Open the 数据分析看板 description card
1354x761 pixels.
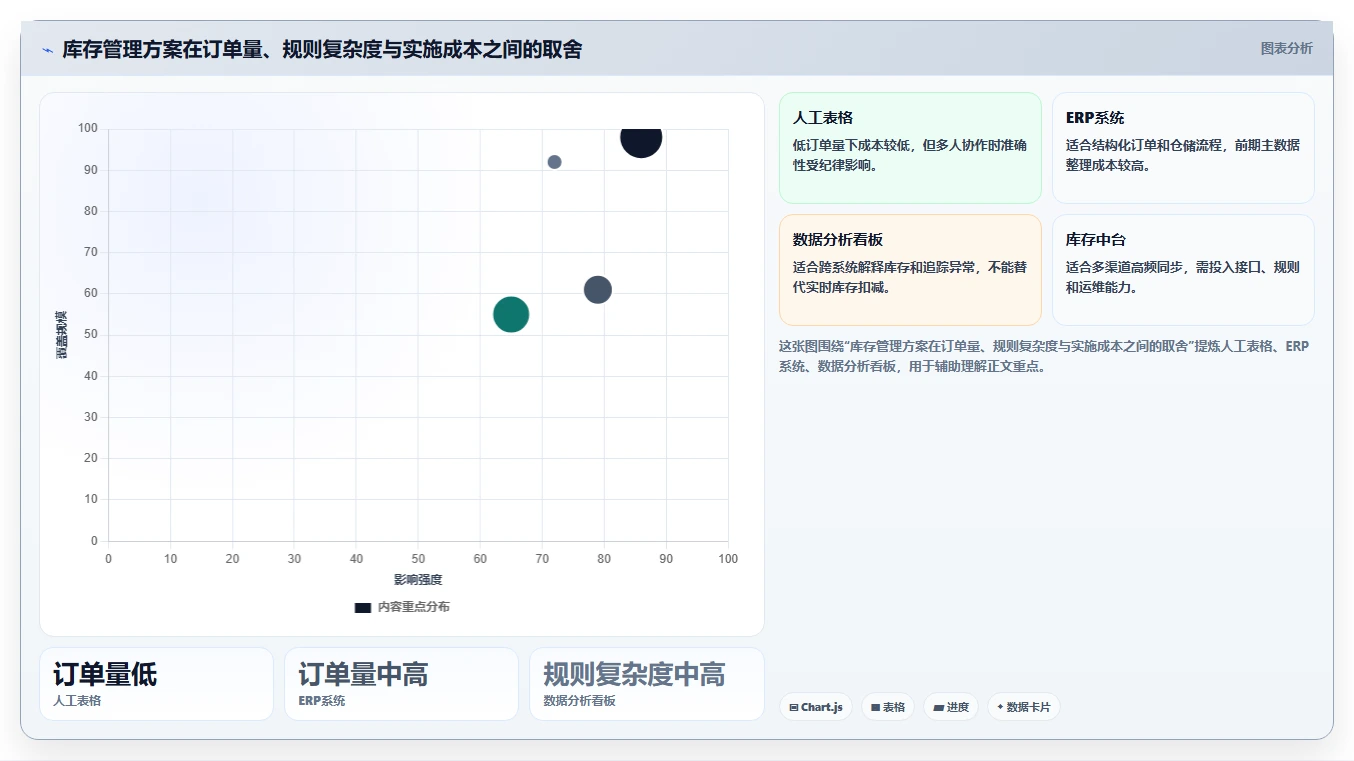point(910,270)
